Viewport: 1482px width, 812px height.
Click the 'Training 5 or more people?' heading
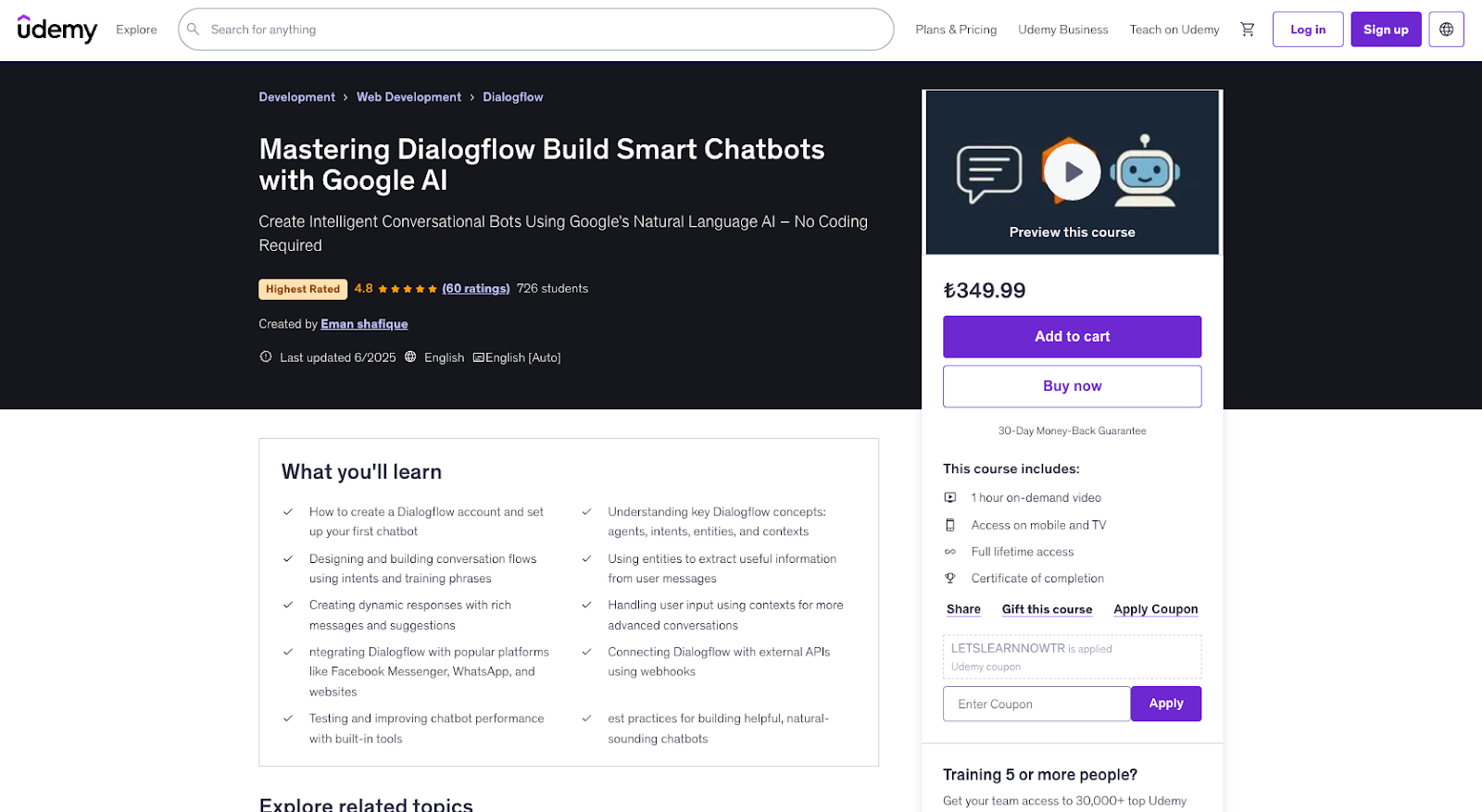(1040, 775)
